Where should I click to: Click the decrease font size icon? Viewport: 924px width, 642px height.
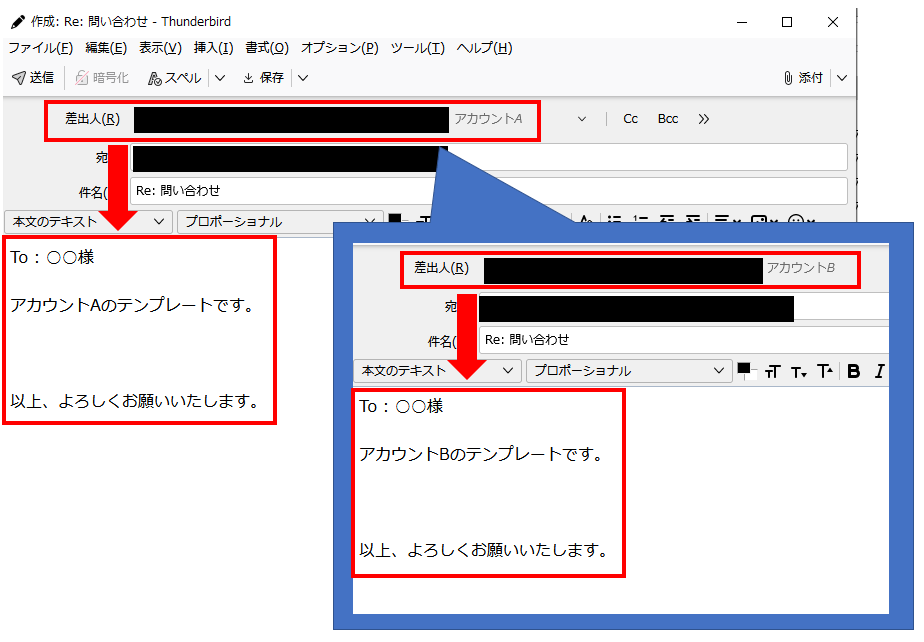797,370
